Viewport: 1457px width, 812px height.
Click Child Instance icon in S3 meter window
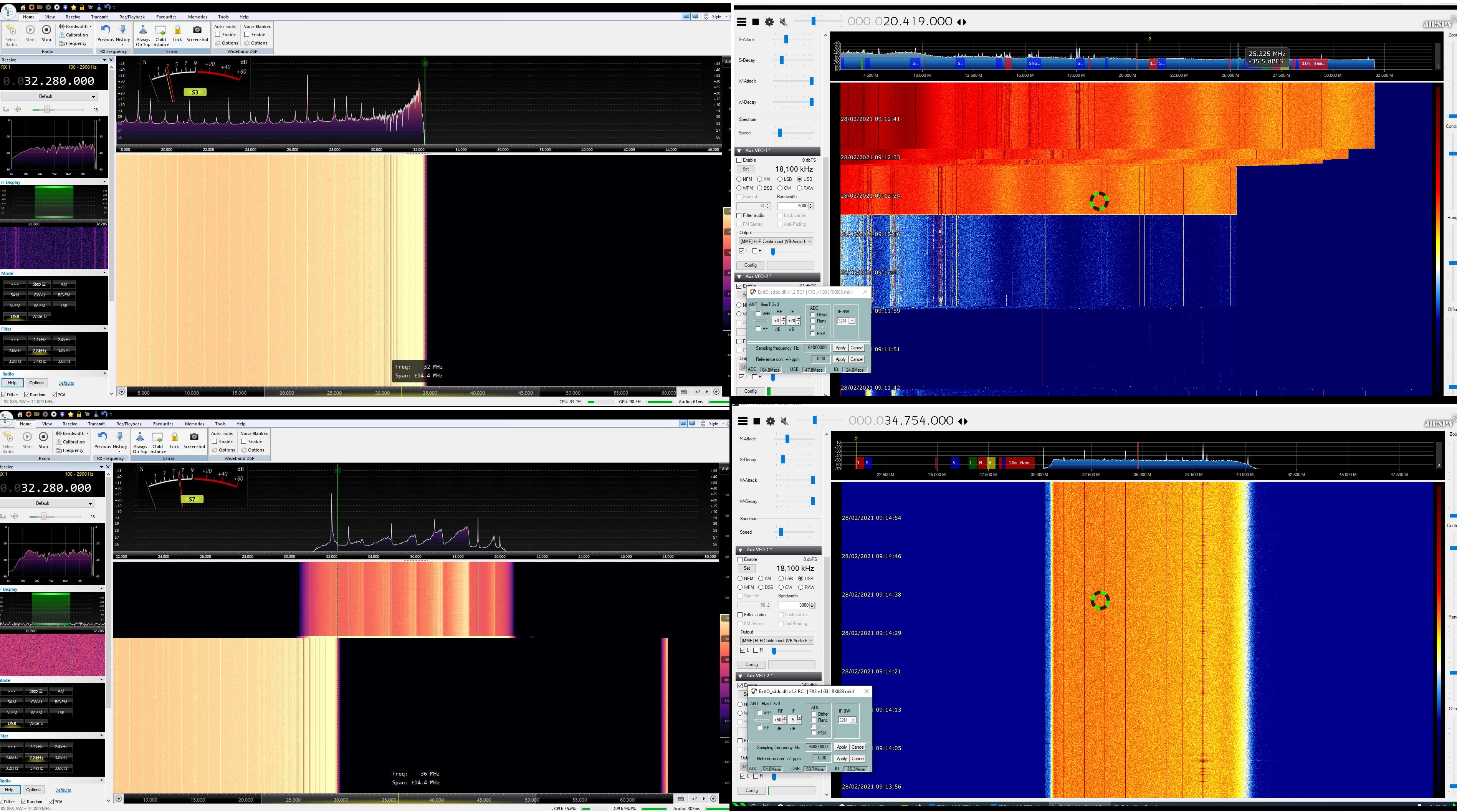coord(160,31)
